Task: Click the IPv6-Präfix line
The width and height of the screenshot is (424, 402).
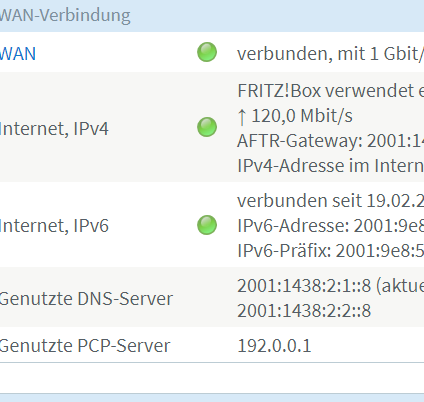Action: tap(331, 251)
